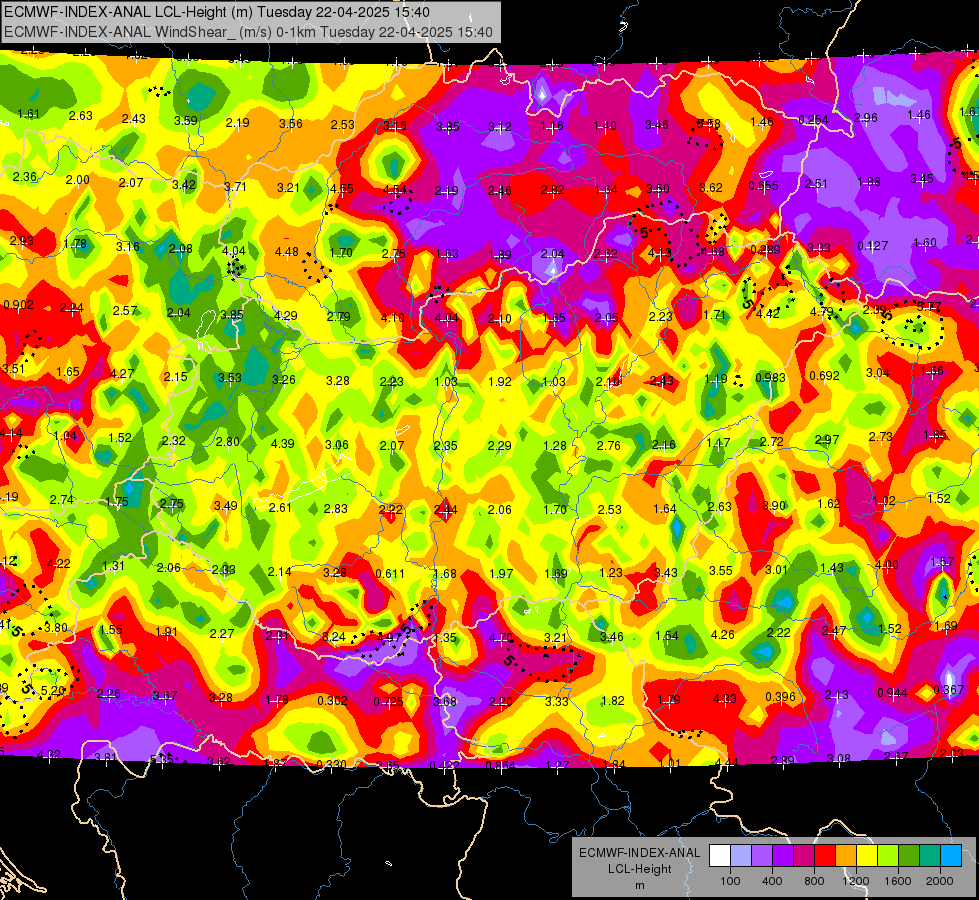
Task: Select the WindShear 0-1km header line
Action: pyautogui.click(x=248, y=31)
